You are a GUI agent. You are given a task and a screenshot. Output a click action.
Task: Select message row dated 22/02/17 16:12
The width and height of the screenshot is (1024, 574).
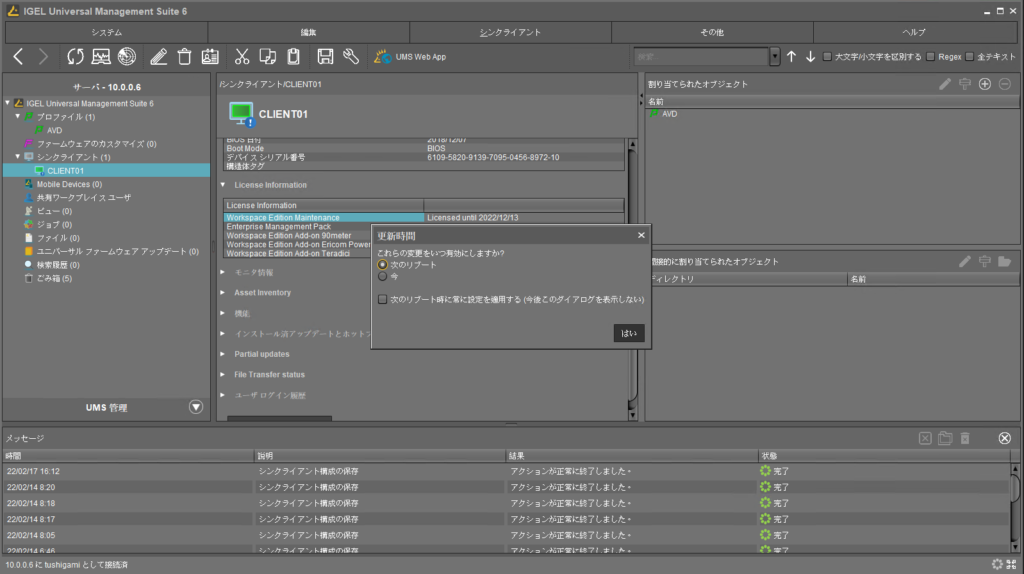[x=506, y=471]
